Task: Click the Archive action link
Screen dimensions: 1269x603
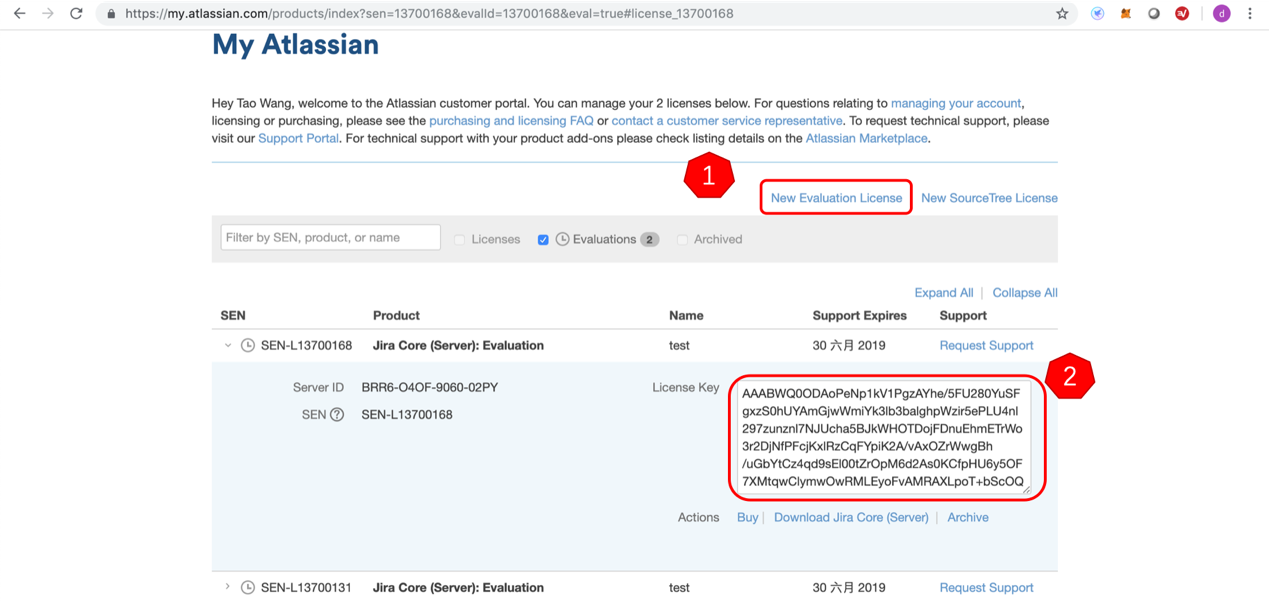Action: coord(968,518)
